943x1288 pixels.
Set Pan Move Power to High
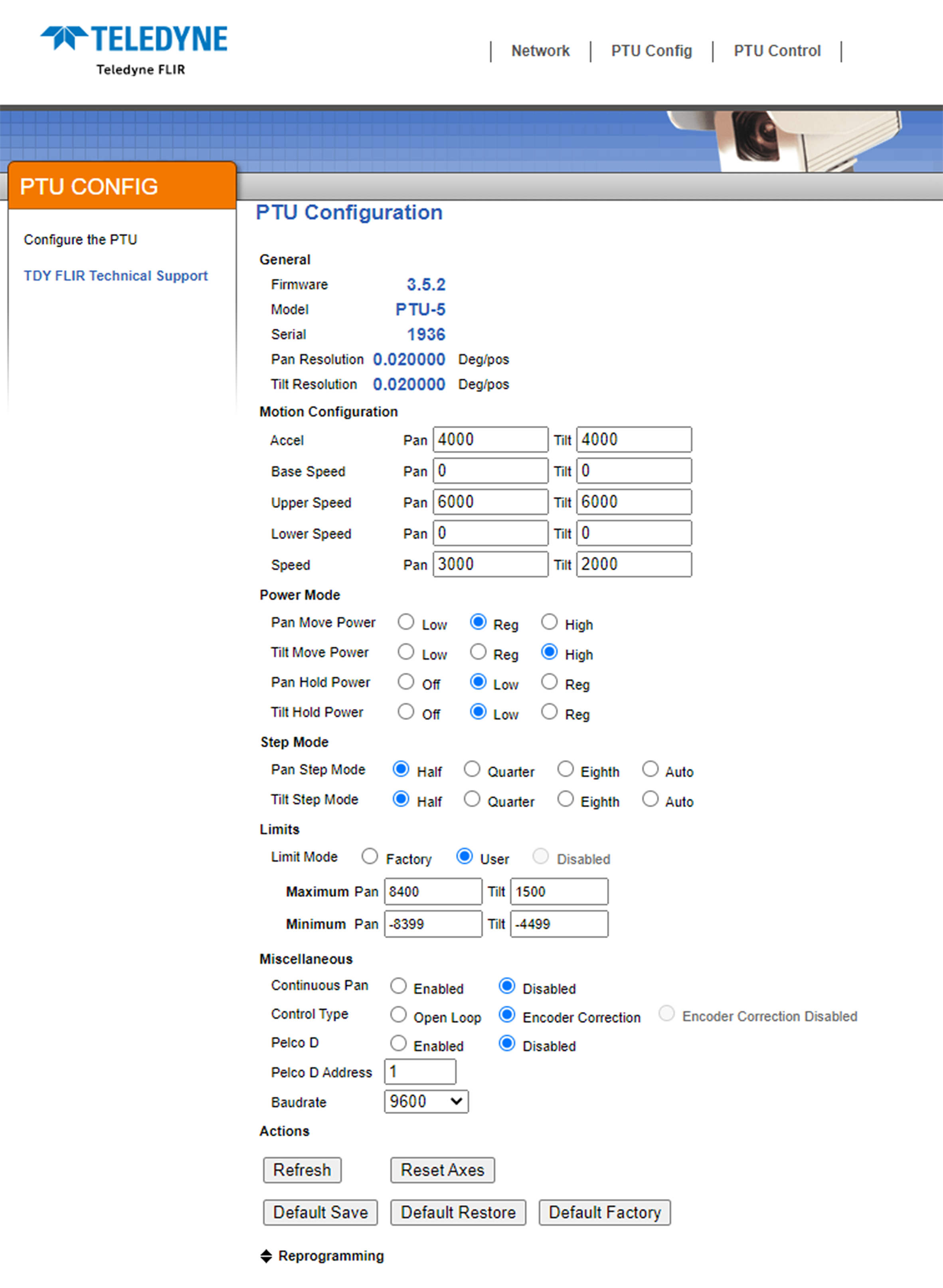[549, 622]
